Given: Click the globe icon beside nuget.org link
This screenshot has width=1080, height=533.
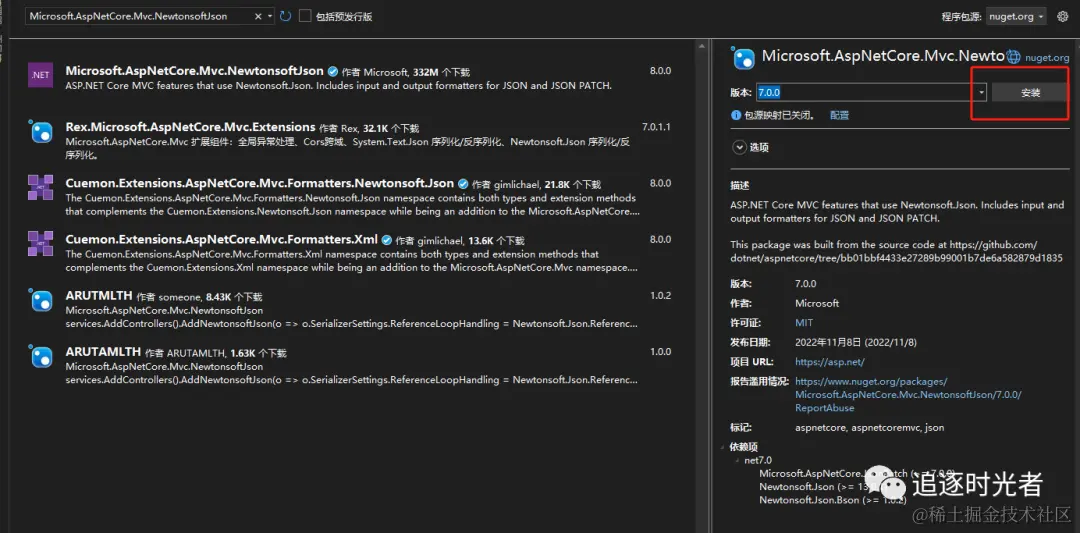Looking at the screenshot, I should click(x=1013, y=58).
